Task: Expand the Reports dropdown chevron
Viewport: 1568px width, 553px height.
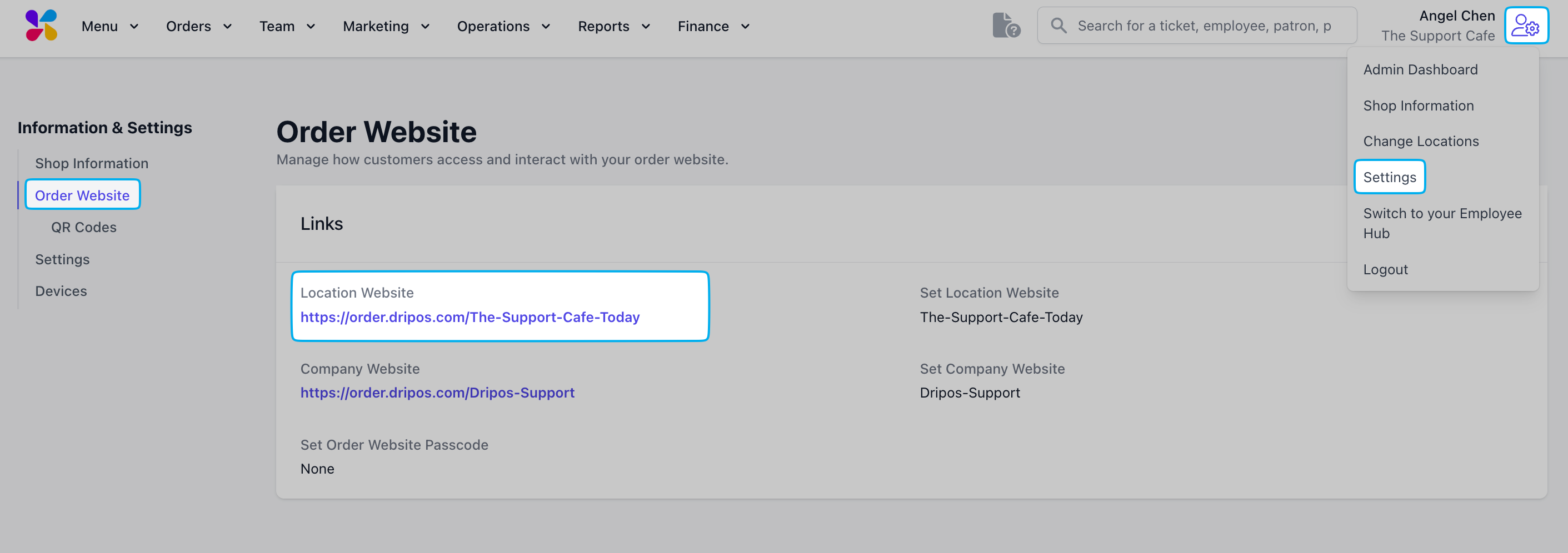Action: (x=646, y=27)
